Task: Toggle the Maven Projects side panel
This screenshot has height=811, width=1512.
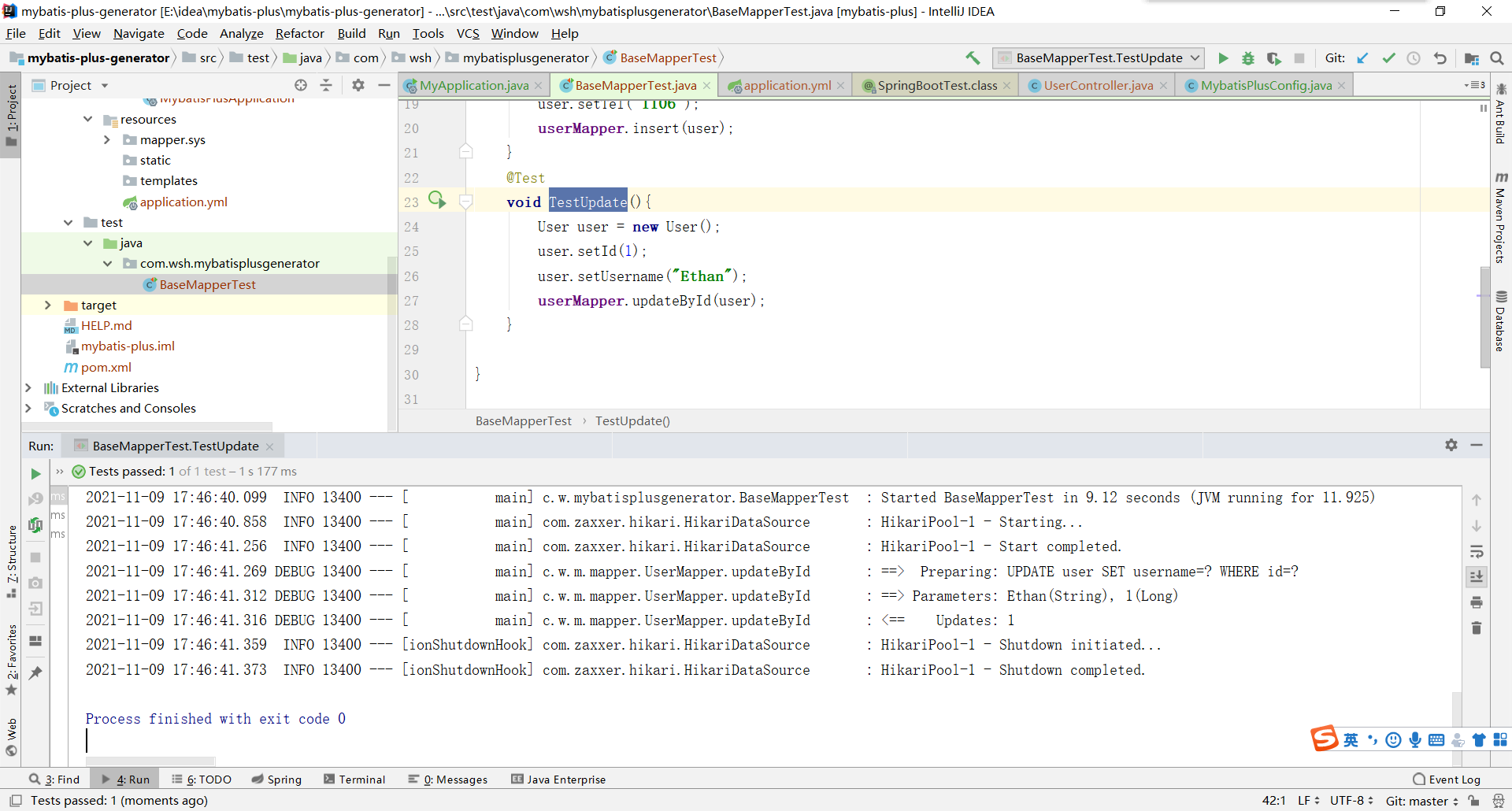Action: tap(1500, 218)
